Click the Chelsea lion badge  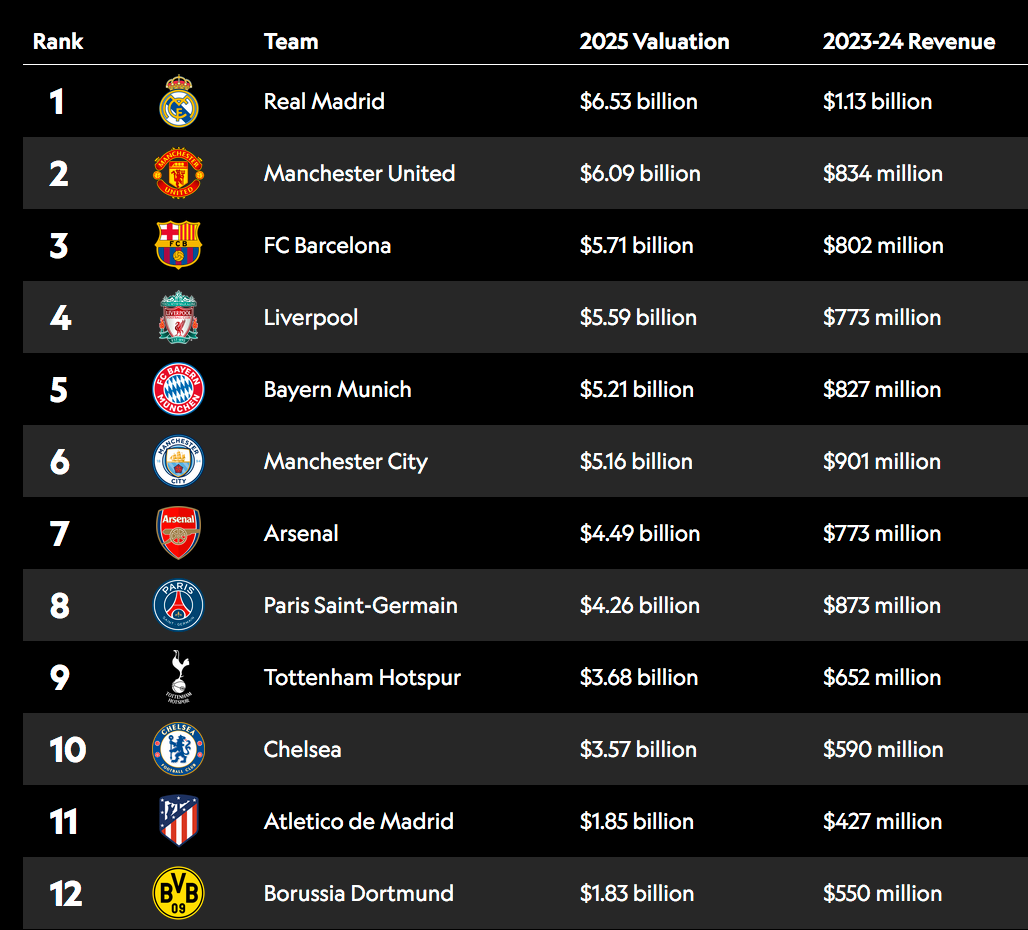pyautogui.click(x=178, y=749)
